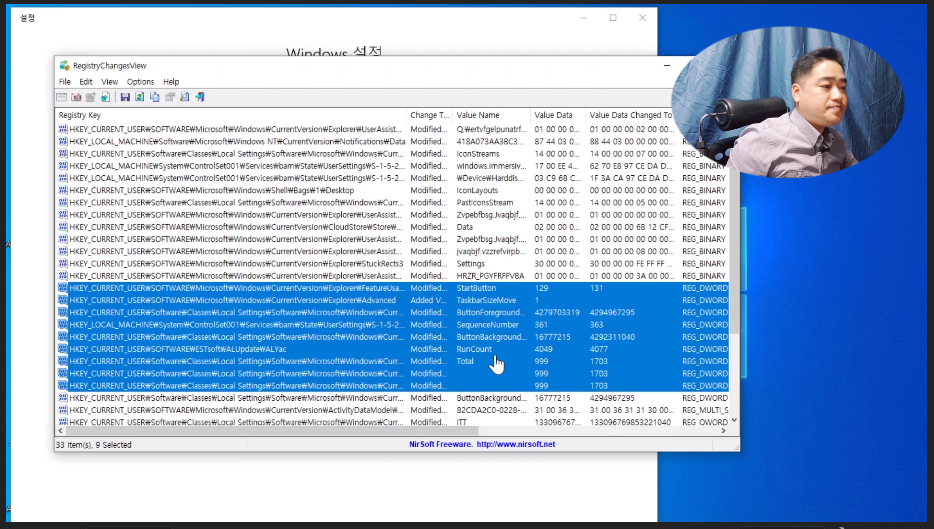Select the Settings value name cell

click(x=471, y=263)
